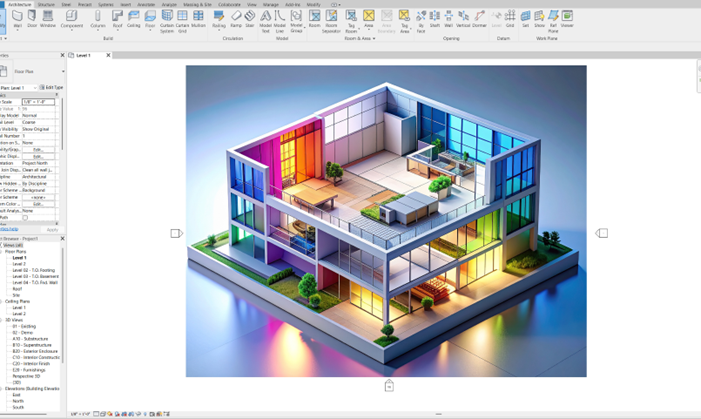This screenshot has height=419, width=701.
Task: Collapse the Floor Plans tree node
Action: (x=3, y=252)
